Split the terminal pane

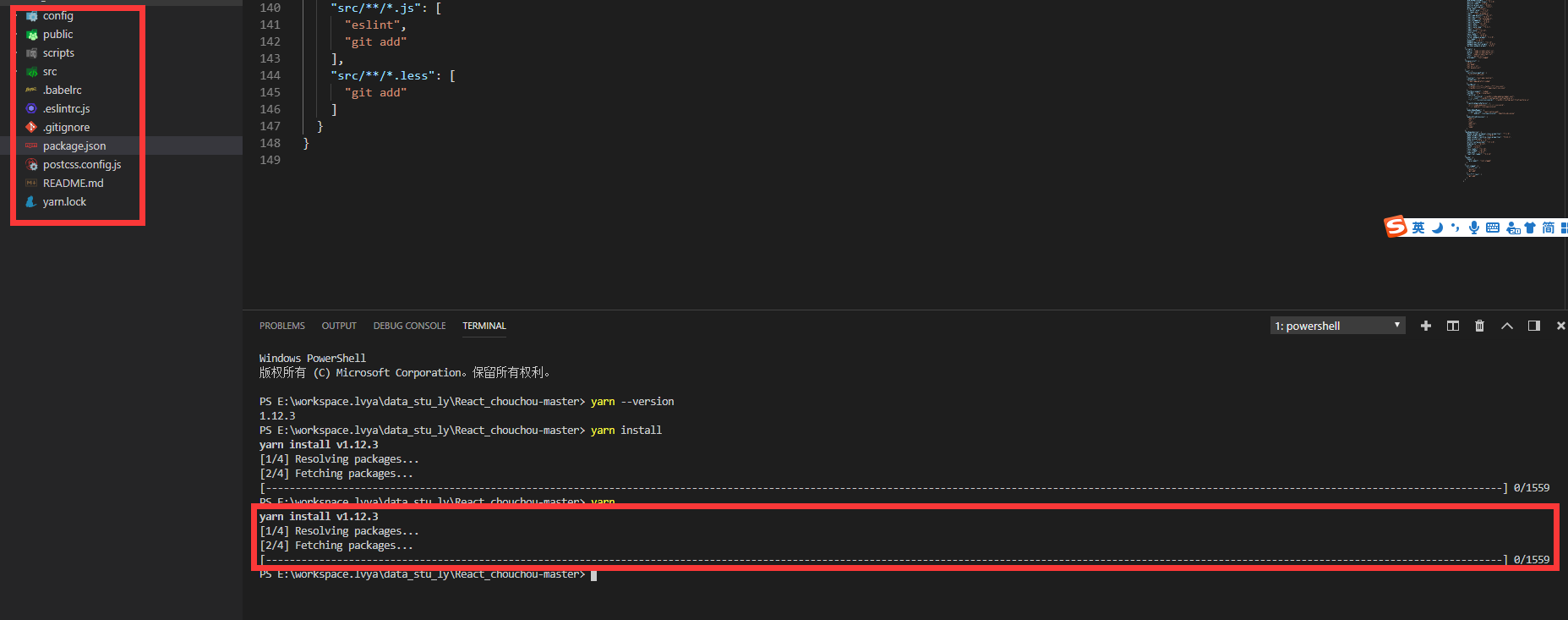coord(1453,326)
